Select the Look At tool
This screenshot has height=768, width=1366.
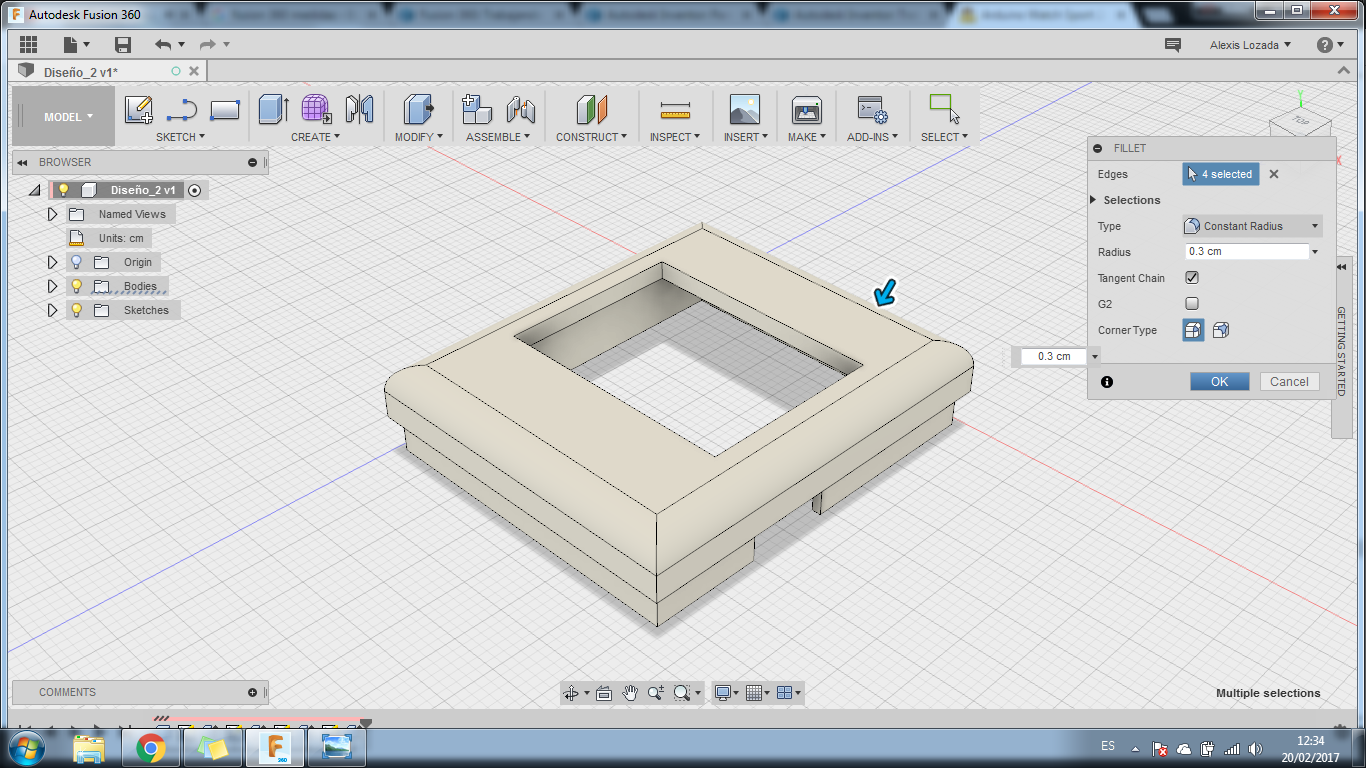(604, 692)
